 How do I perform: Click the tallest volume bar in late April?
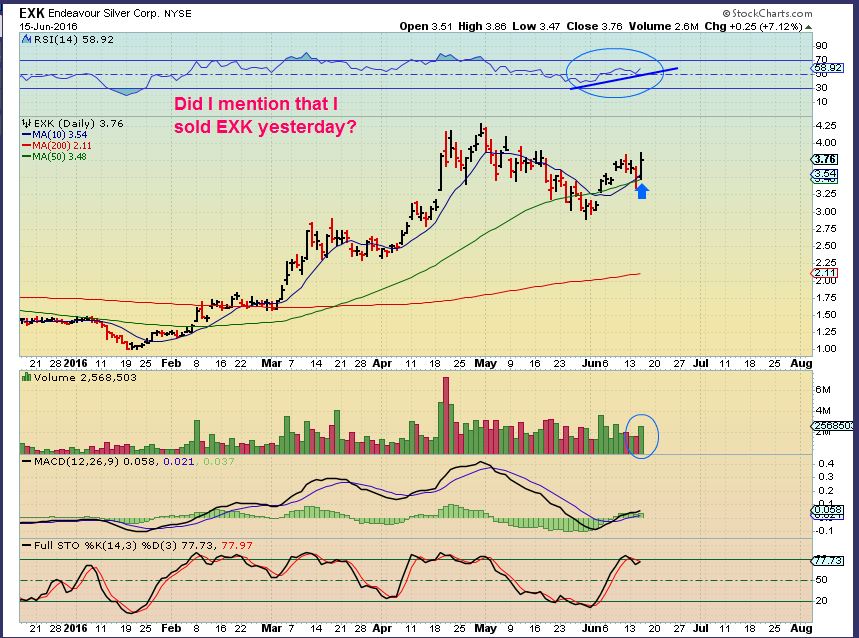(445, 415)
